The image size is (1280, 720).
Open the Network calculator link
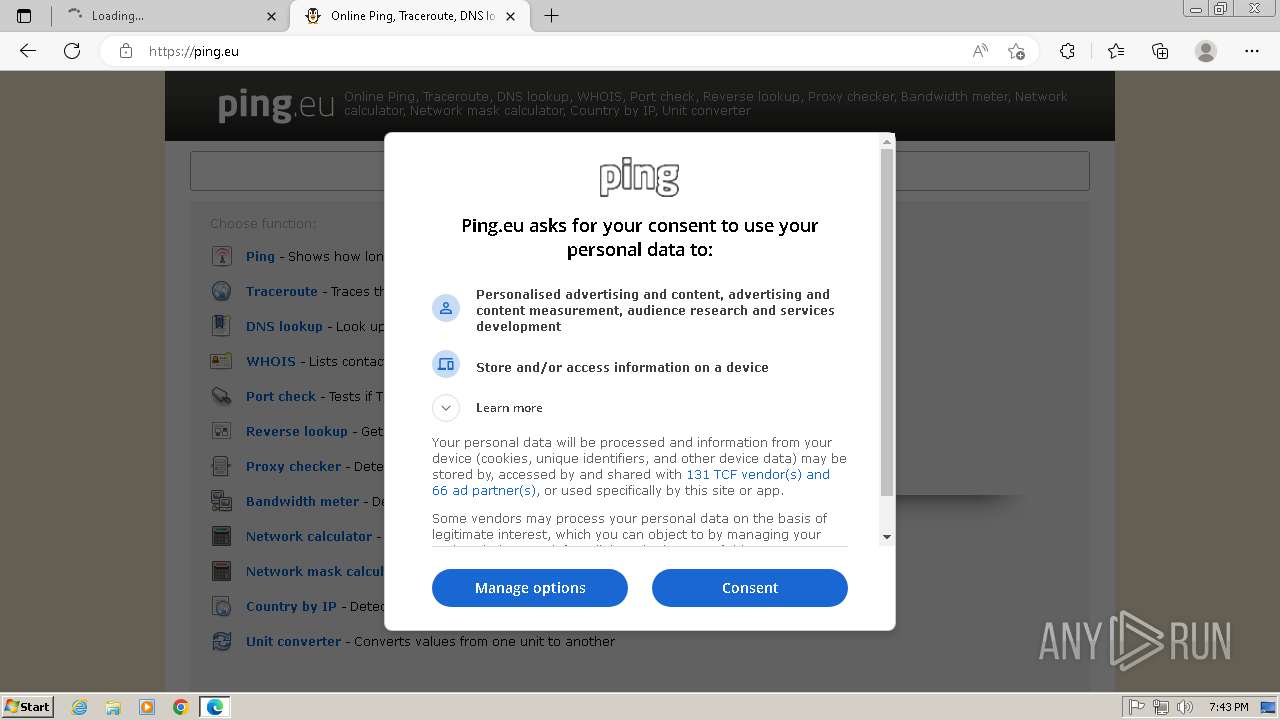point(309,536)
